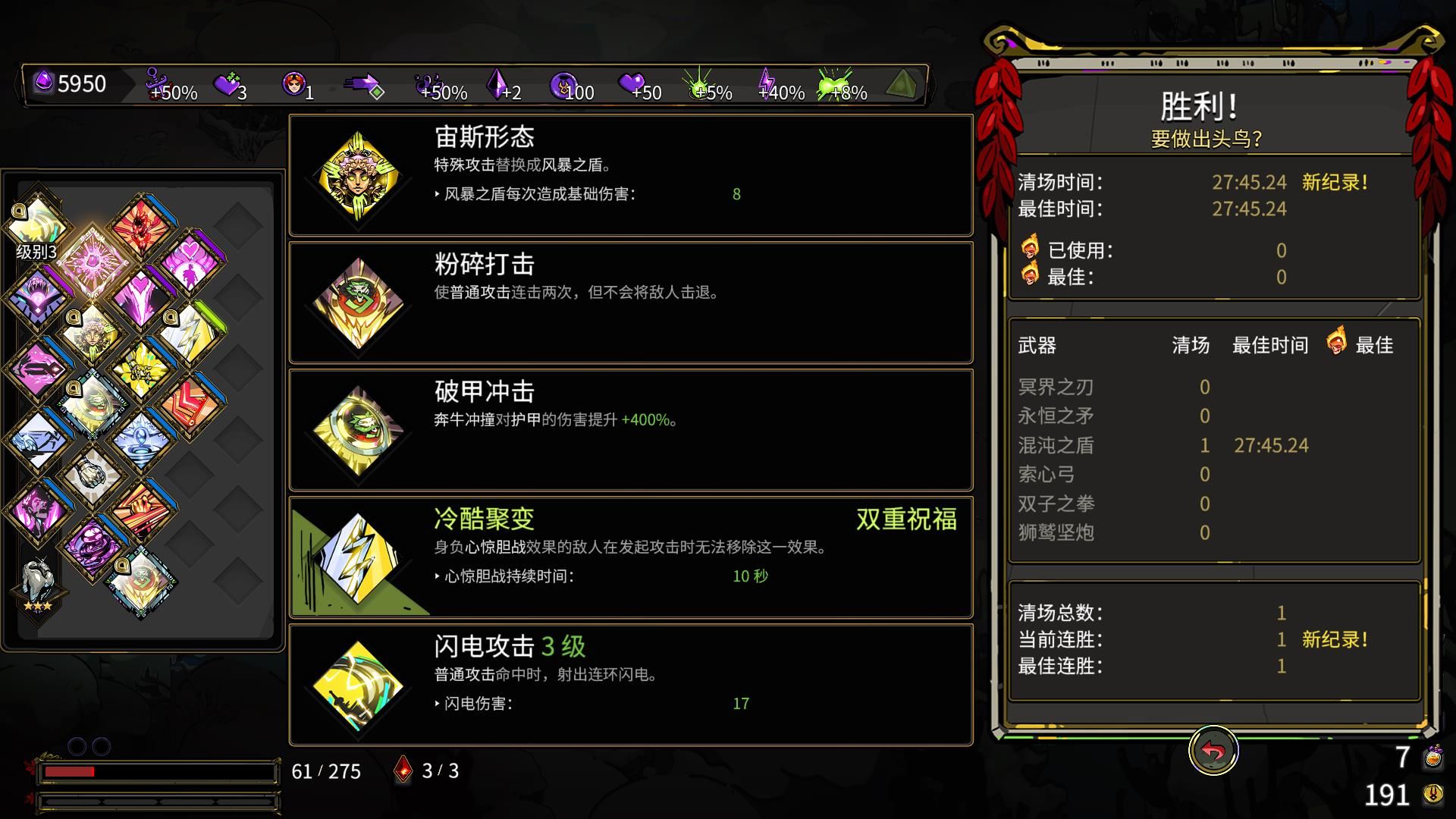Select the 狮鹫坚炮 weapon row
The height and width of the screenshot is (819, 1456).
coord(1213,532)
